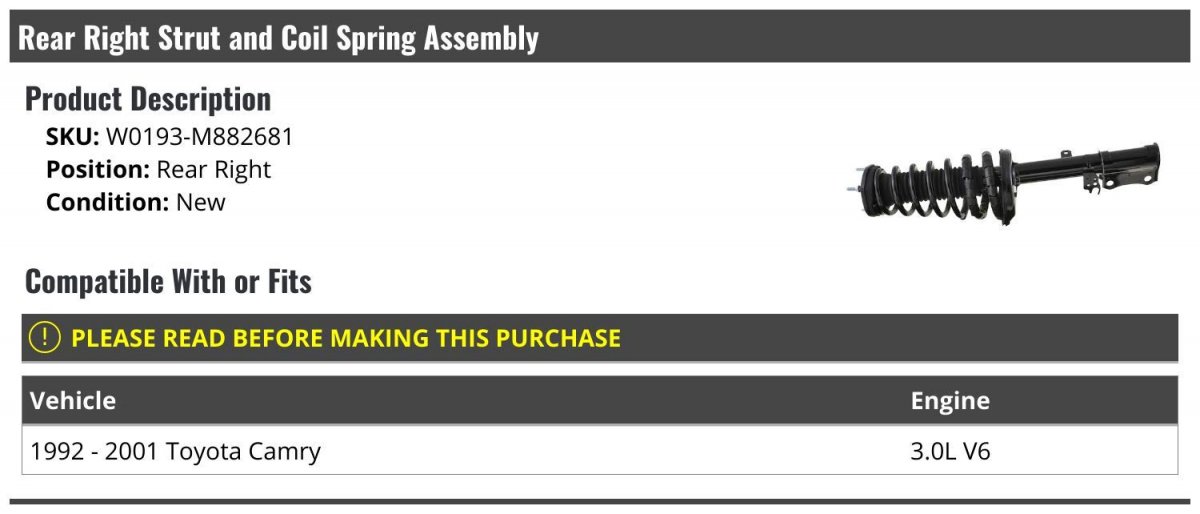
Task: Click the Product Description heading
Action: pyautogui.click(x=148, y=99)
